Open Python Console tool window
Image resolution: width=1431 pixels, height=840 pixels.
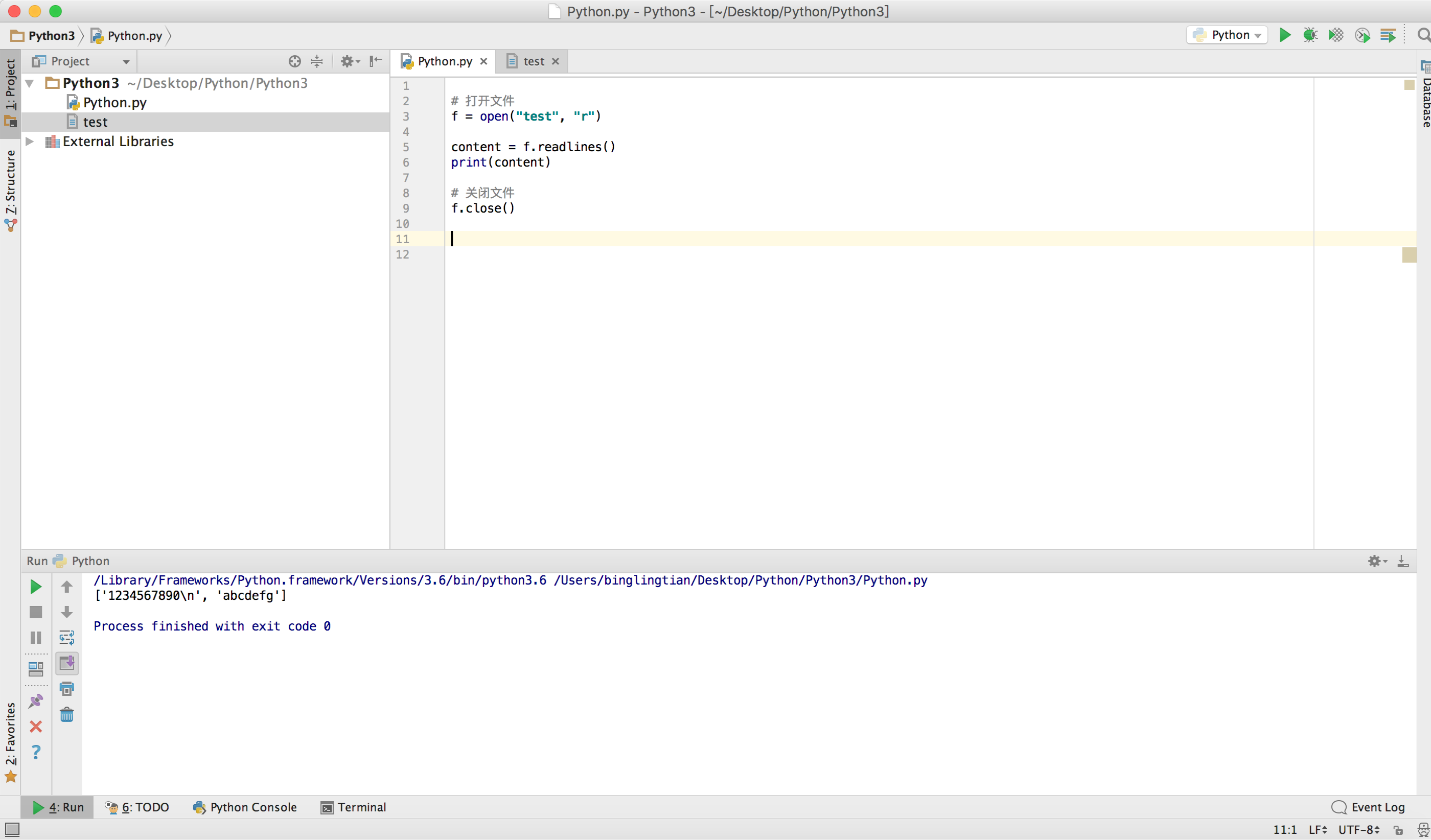(x=245, y=807)
